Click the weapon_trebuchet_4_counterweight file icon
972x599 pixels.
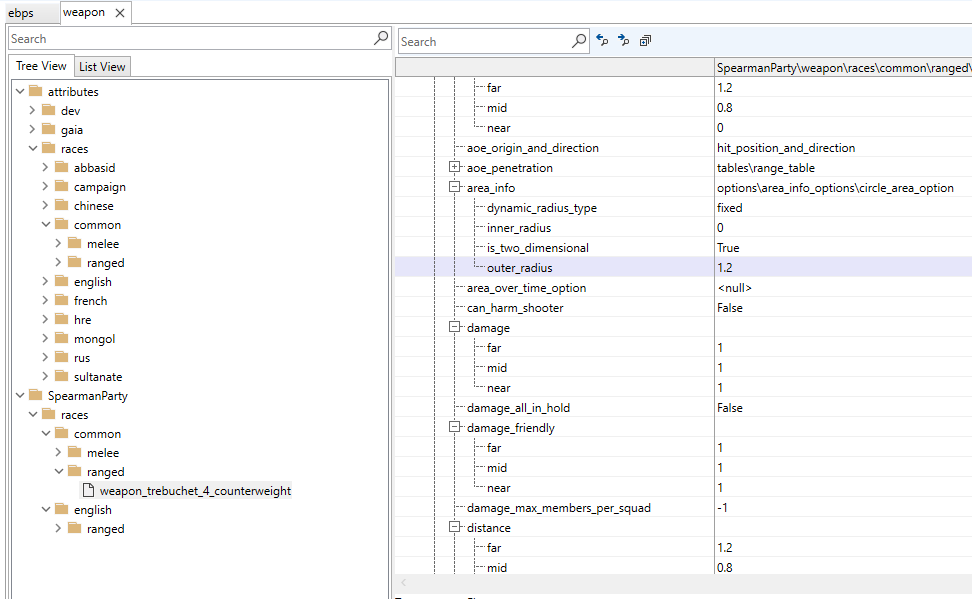coord(89,490)
